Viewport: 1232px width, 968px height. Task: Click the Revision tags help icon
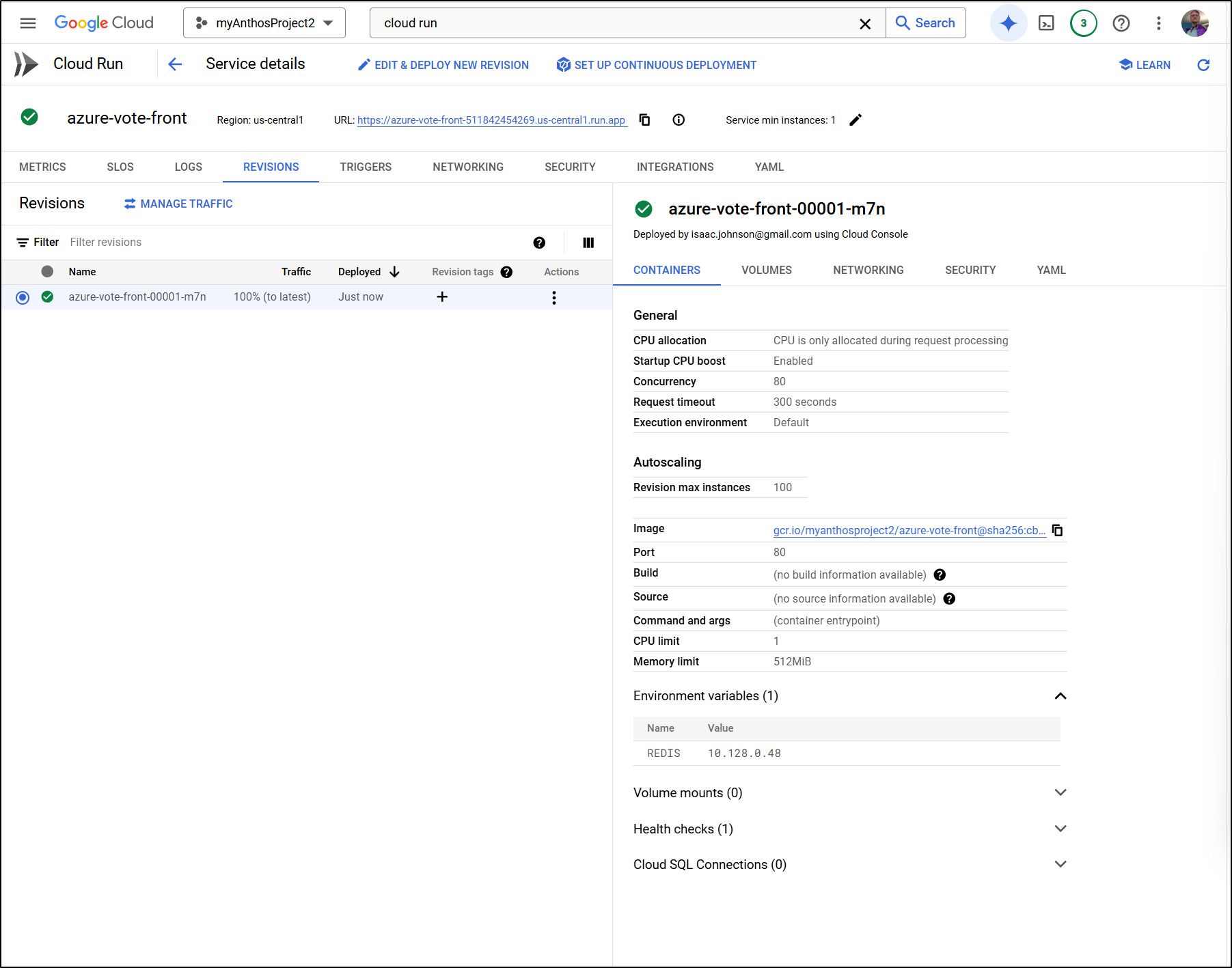pyautogui.click(x=506, y=272)
